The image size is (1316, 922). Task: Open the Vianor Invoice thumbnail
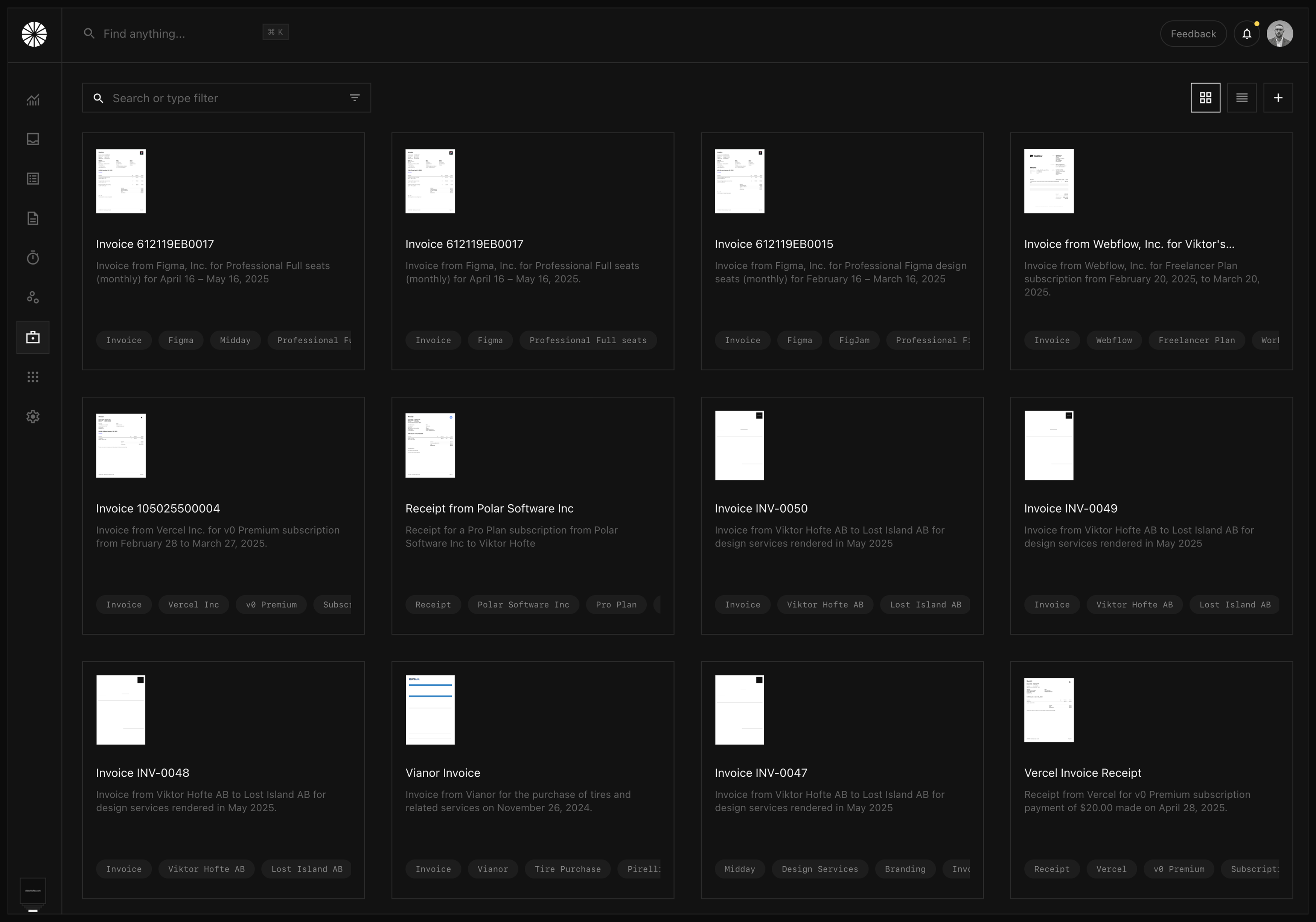(x=430, y=710)
